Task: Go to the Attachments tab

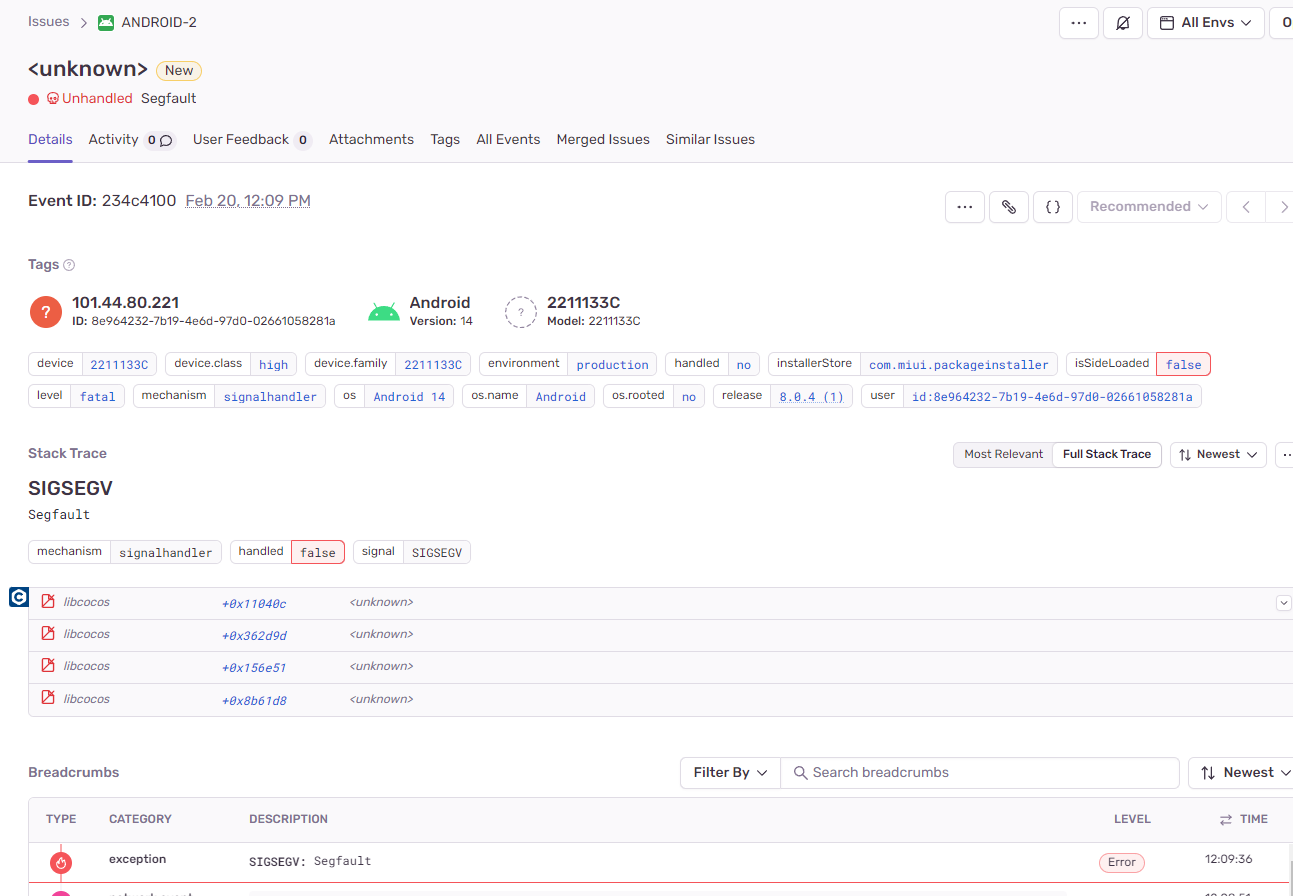Action: 371,139
